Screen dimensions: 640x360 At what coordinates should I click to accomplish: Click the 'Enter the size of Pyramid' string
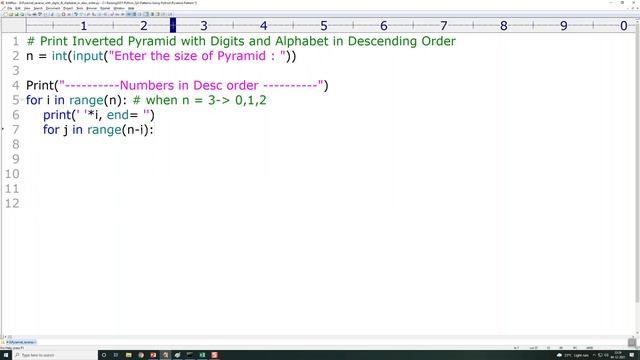(x=198, y=56)
